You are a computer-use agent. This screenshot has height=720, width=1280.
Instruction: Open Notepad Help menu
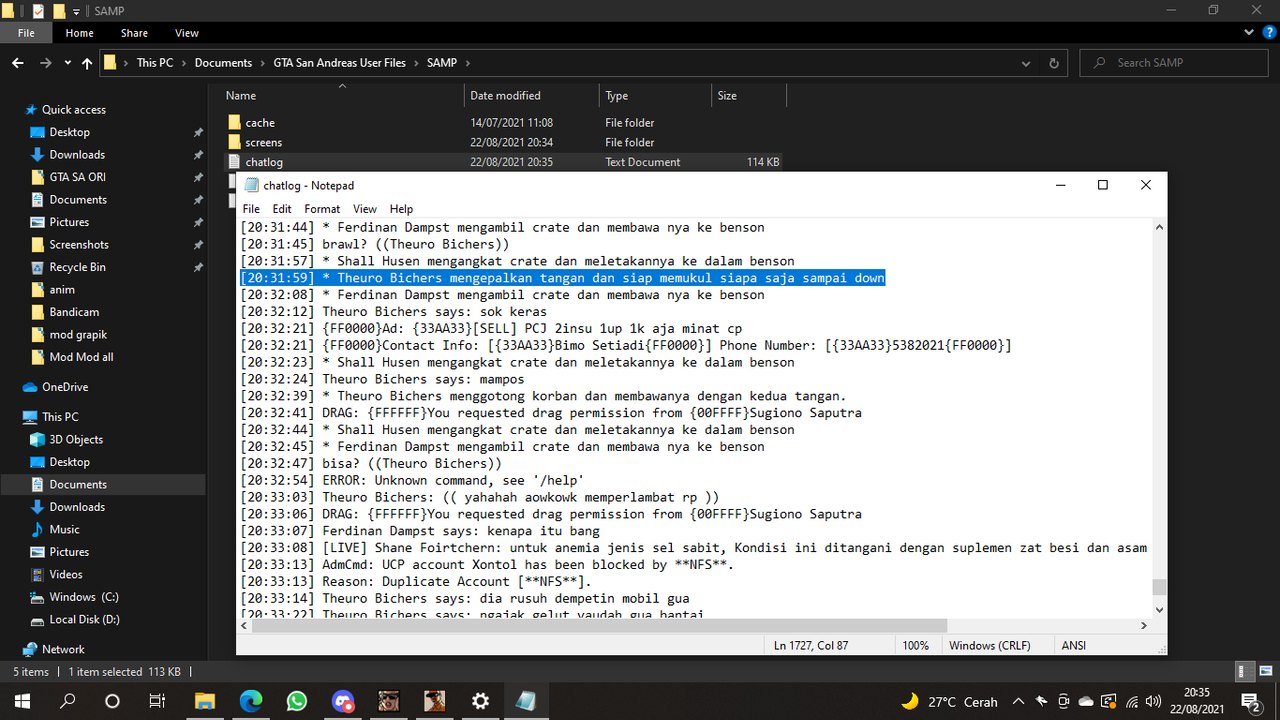coord(401,209)
